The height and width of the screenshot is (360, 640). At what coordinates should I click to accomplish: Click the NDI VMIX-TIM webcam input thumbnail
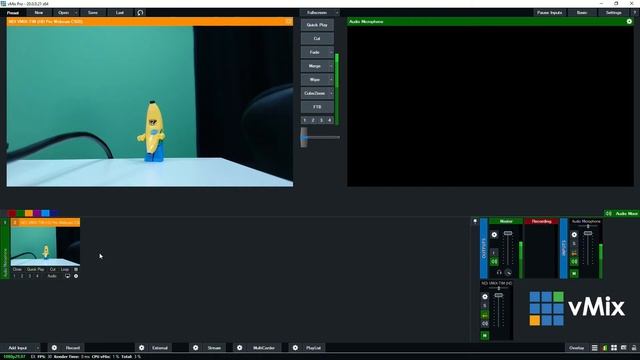(x=45, y=247)
